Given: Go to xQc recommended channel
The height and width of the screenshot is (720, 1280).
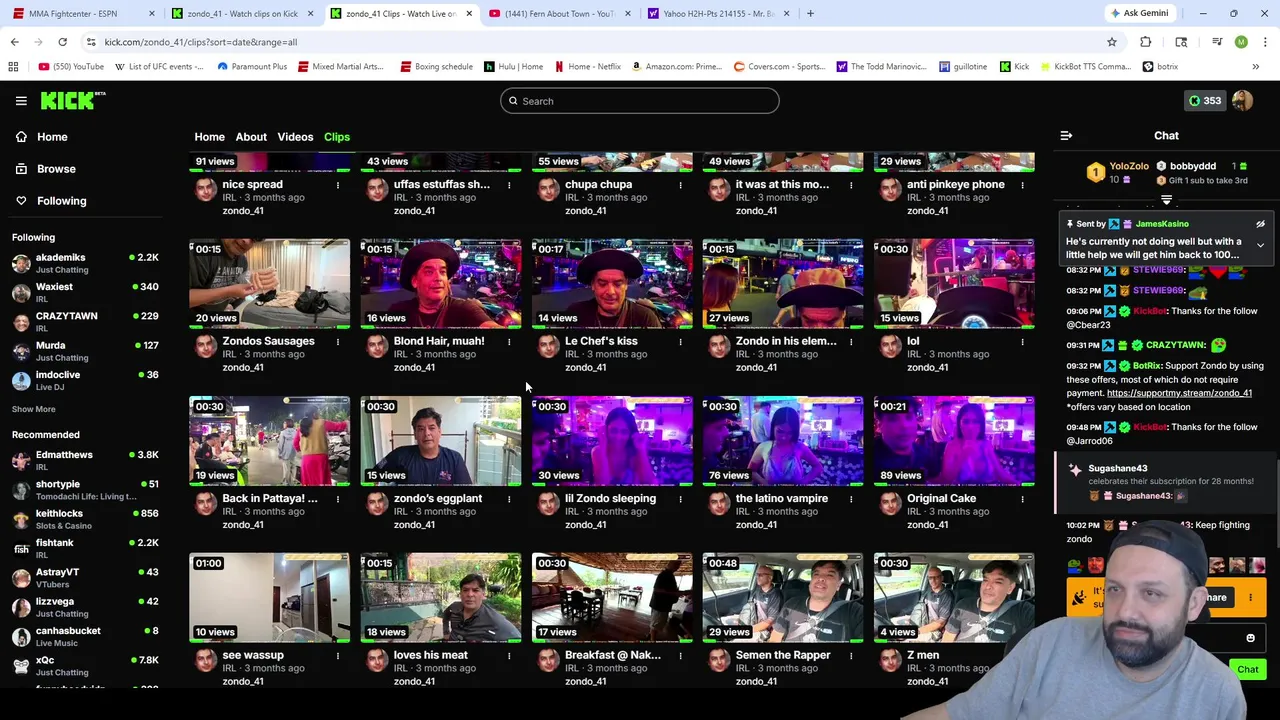Looking at the screenshot, I should click(x=84, y=665).
